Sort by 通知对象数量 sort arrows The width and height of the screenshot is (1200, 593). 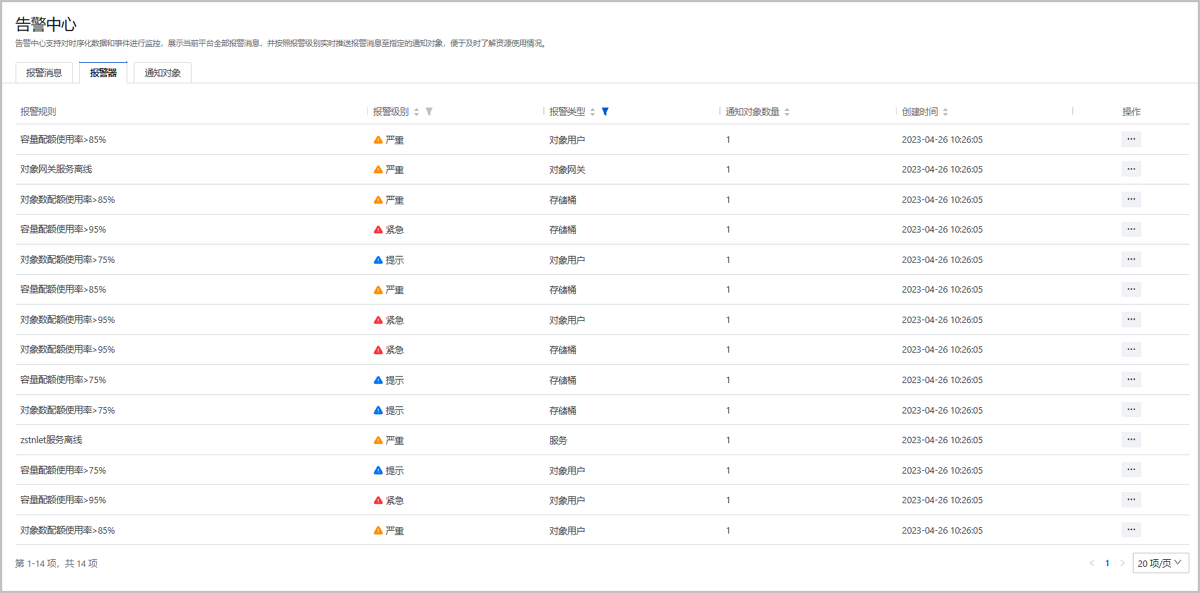point(787,112)
